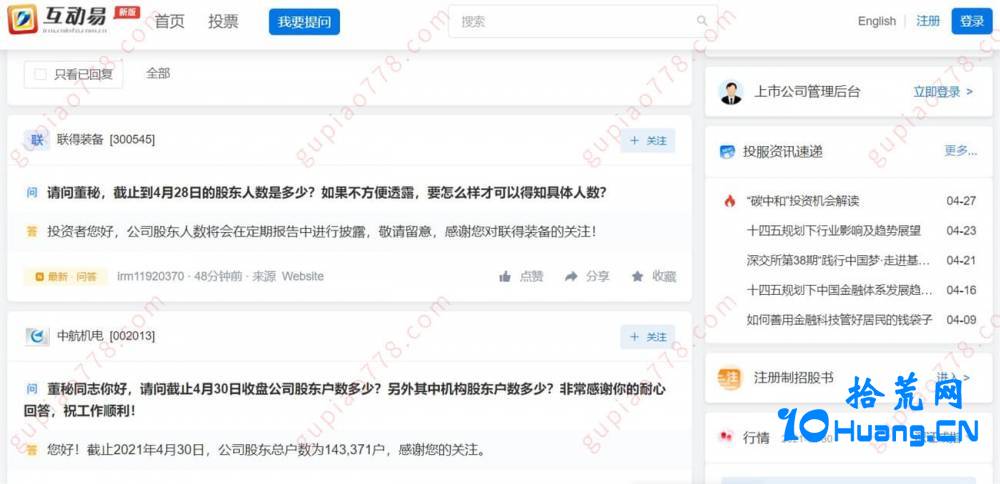Click the 我要提问 button
Viewport: 1000px width, 484px height.
pos(304,22)
